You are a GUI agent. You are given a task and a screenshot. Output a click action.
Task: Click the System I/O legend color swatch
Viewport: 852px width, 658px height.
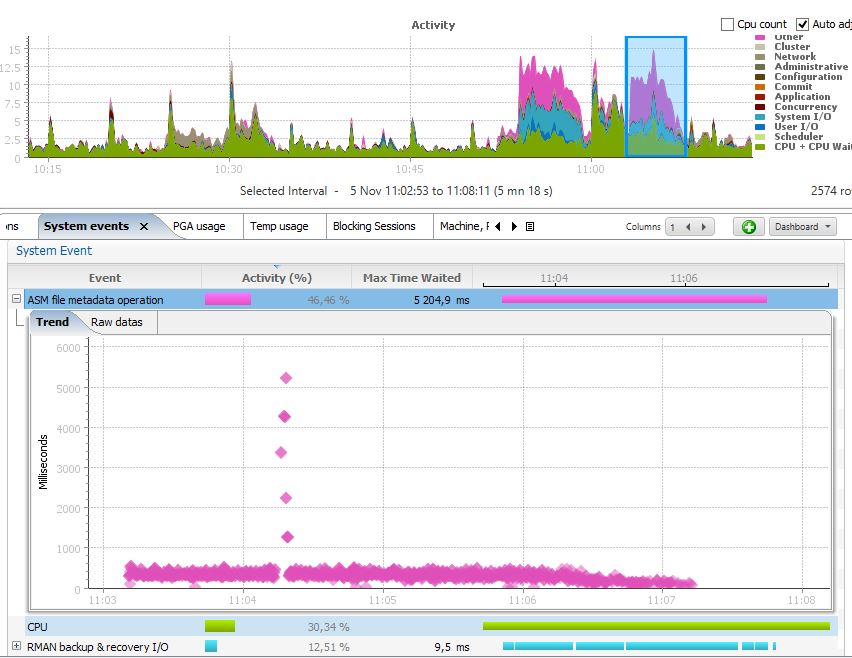click(x=760, y=117)
